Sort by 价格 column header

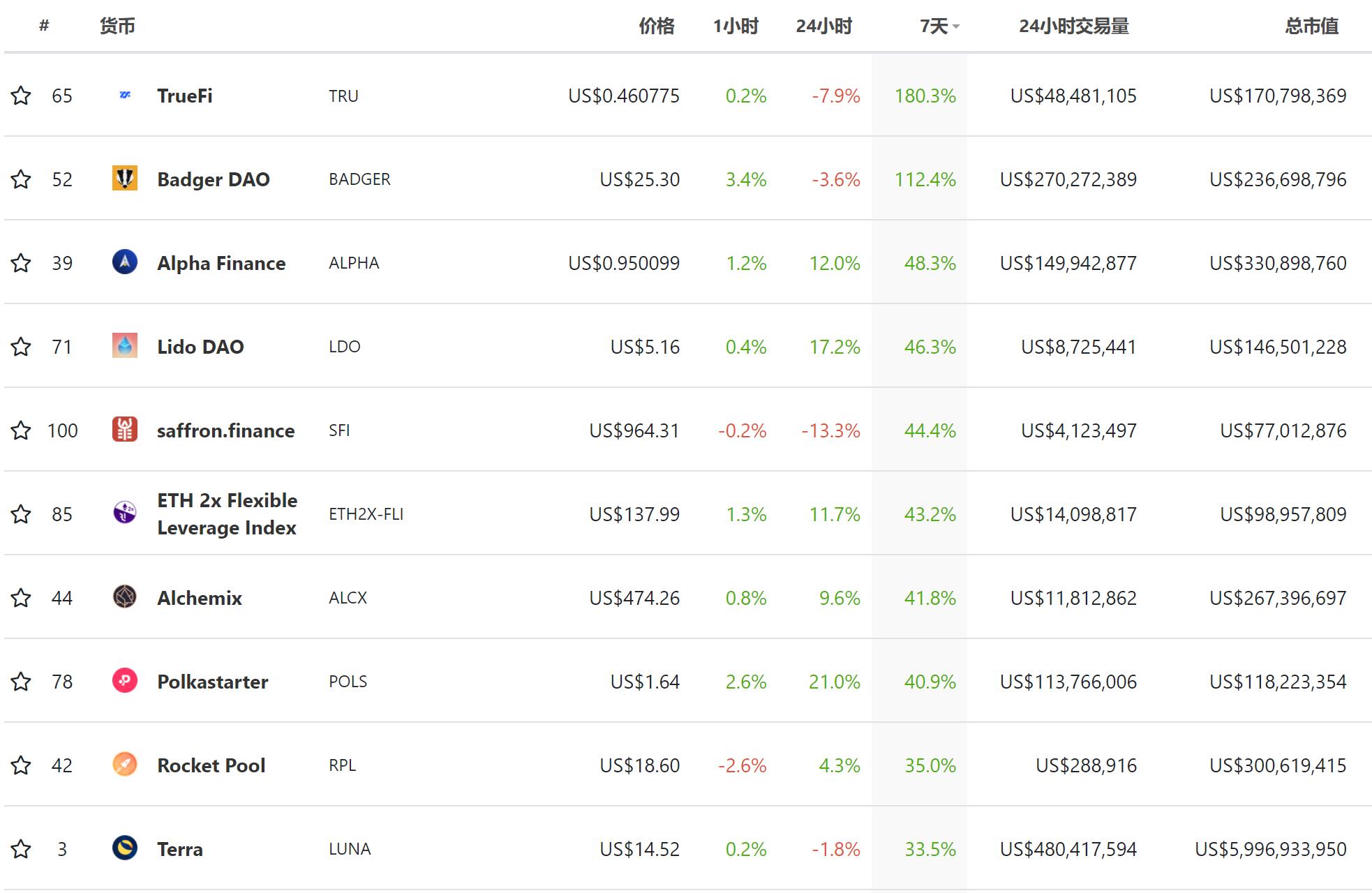pyautogui.click(x=656, y=27)
